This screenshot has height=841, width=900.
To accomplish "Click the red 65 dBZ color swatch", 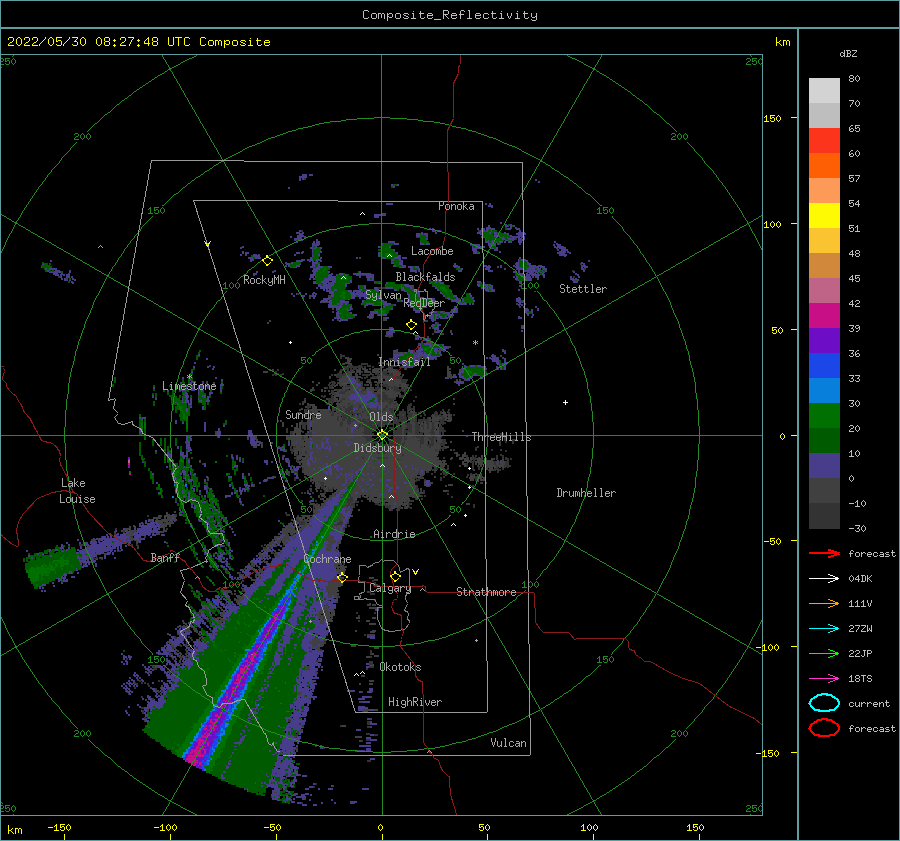I will tap(824, 141).
